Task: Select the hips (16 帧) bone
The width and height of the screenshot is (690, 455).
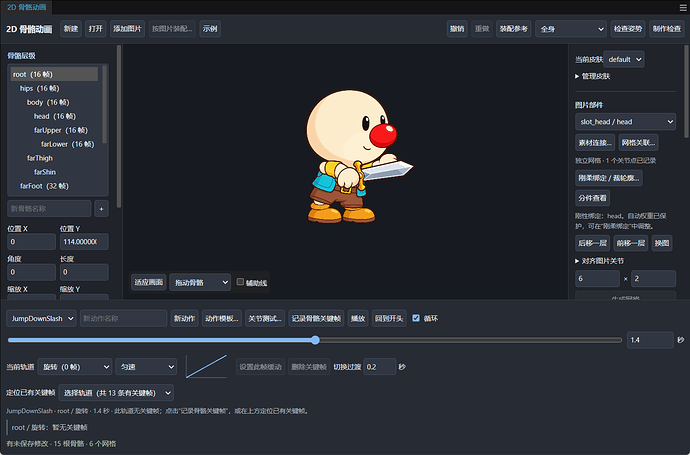Action: pos(54,88)
